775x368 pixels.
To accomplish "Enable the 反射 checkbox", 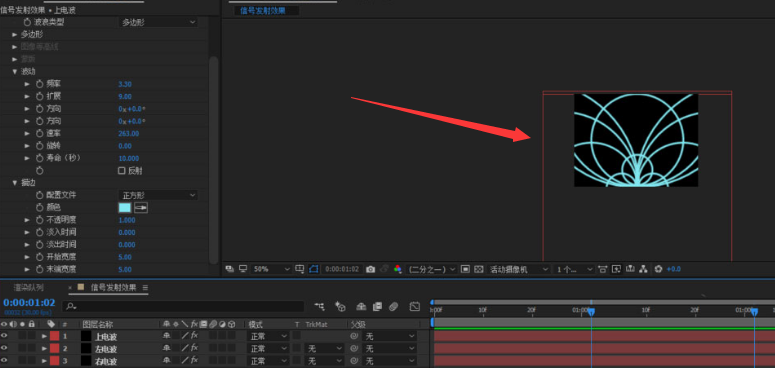I will 122,170.
